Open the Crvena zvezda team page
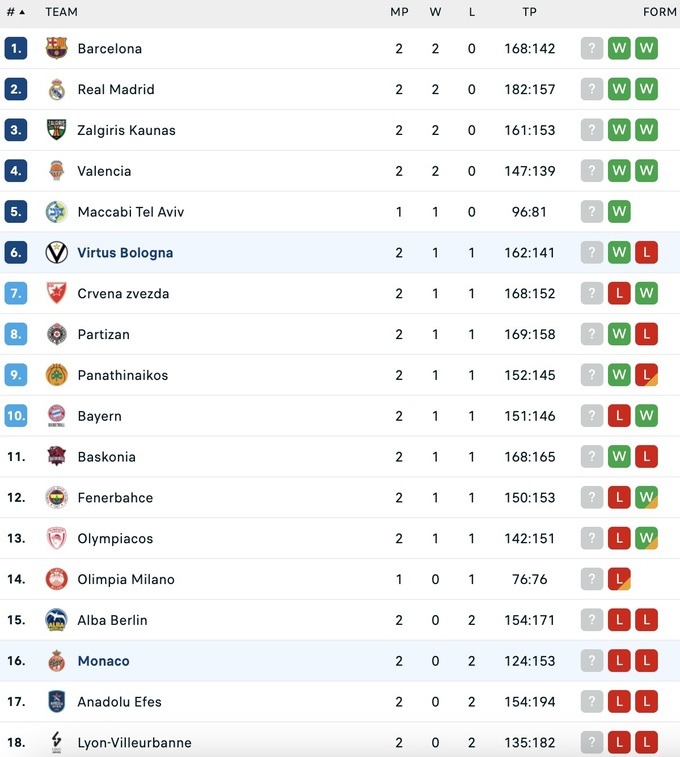The image size is (680, 757). click(123, 294)
